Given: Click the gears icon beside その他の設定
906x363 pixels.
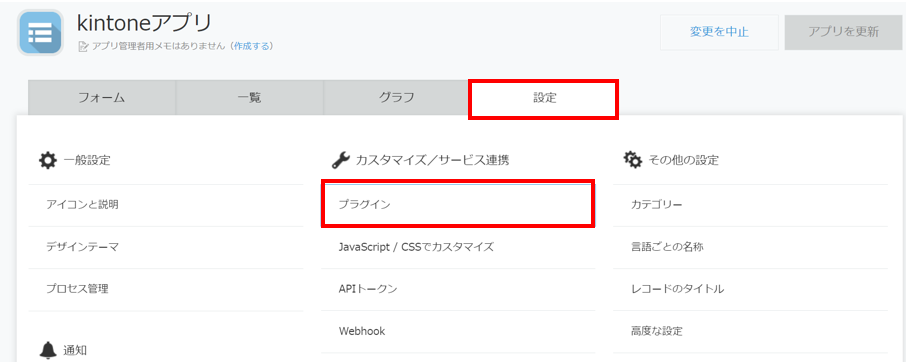Looking at the screenshot, I should click(633, 160).
